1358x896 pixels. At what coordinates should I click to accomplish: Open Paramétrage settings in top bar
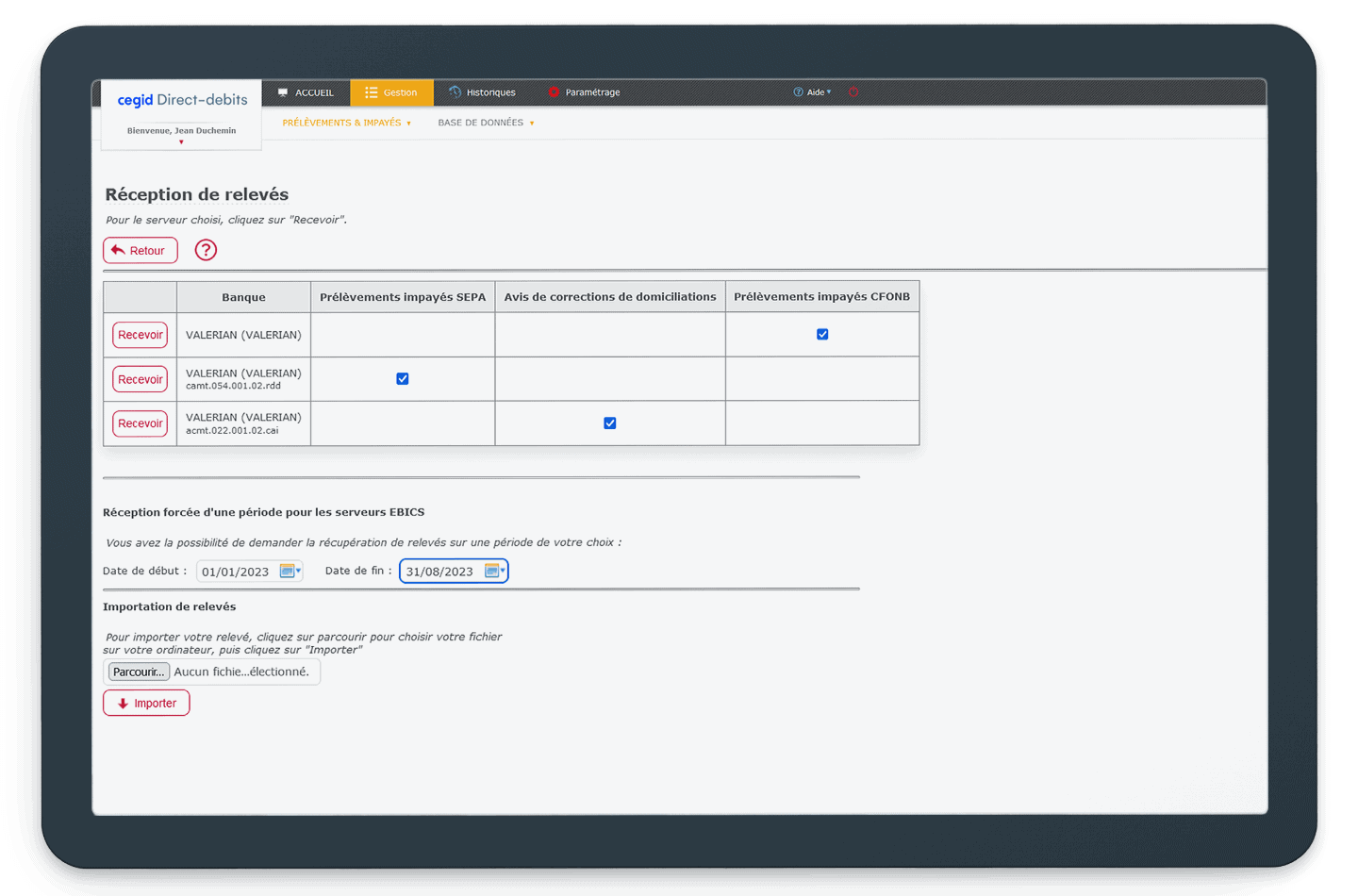(584, 92)
